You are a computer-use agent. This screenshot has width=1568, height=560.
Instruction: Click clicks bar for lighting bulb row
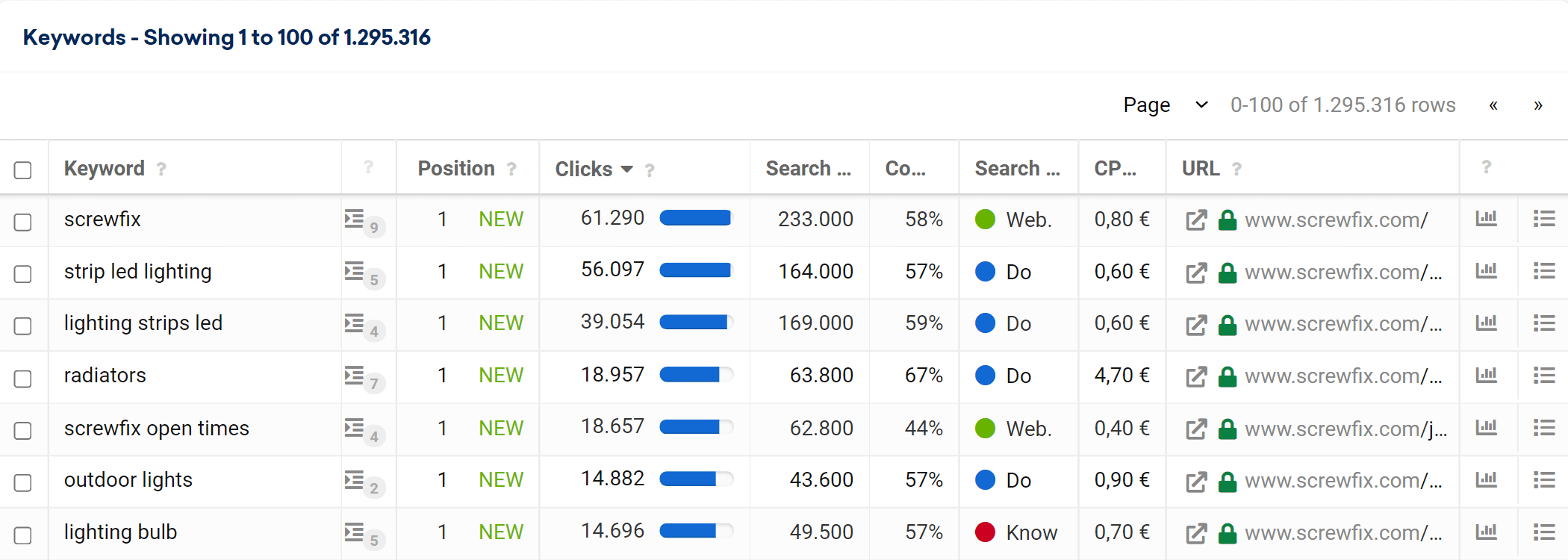696,531
